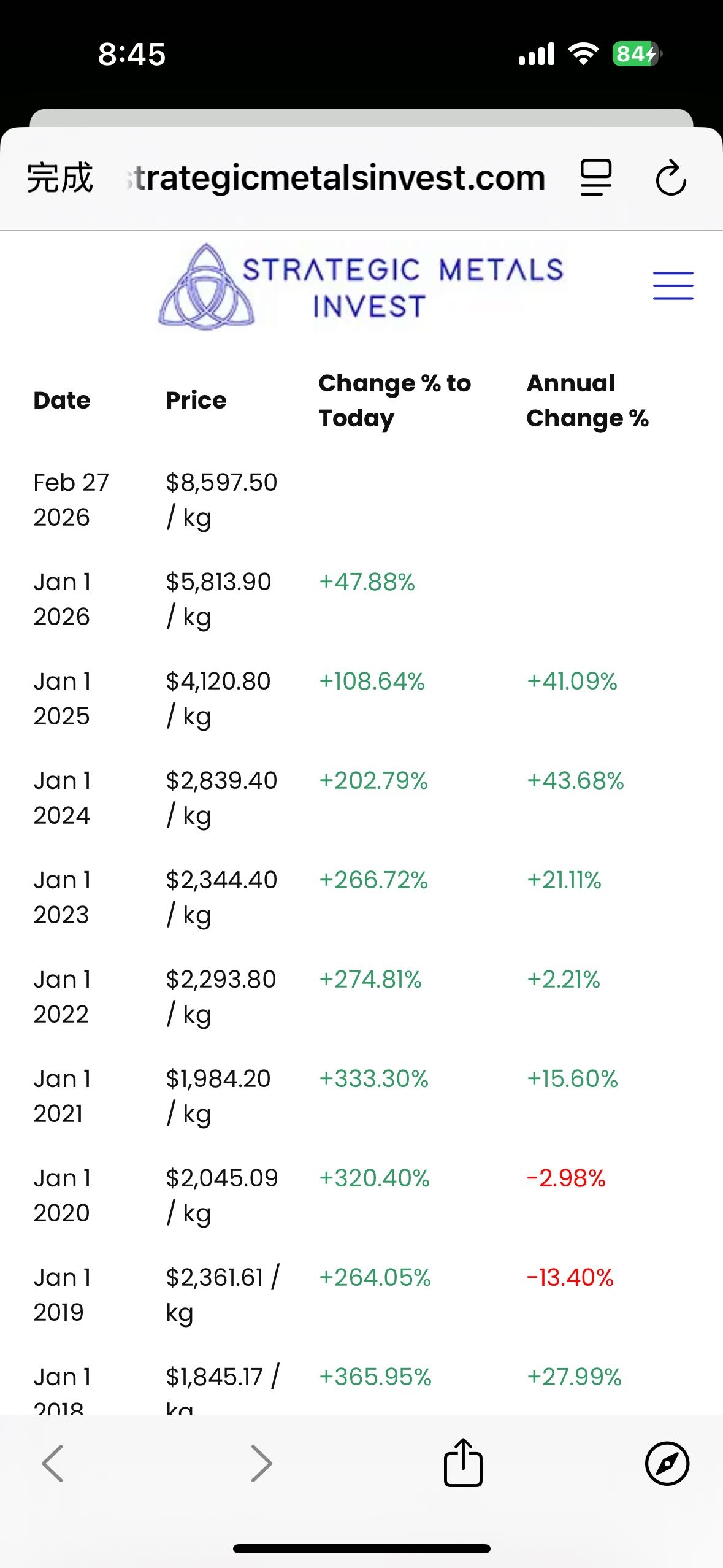
Task: Tap the Wi-Fi status icon
Action: [x=583, y=54]
